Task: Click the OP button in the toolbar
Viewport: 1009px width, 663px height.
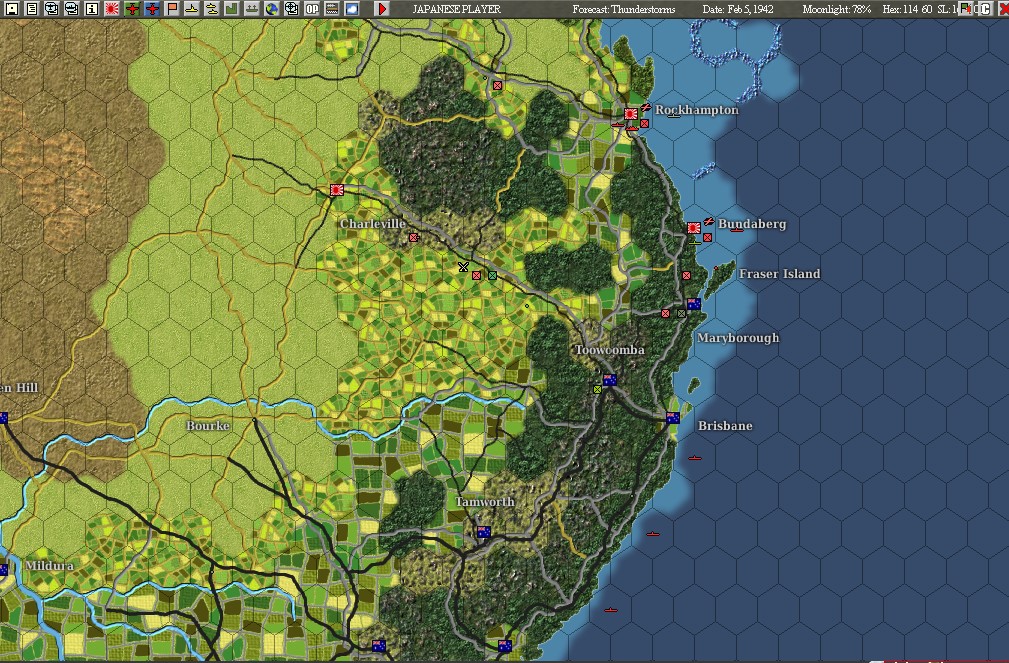Action: coord(312,8)
